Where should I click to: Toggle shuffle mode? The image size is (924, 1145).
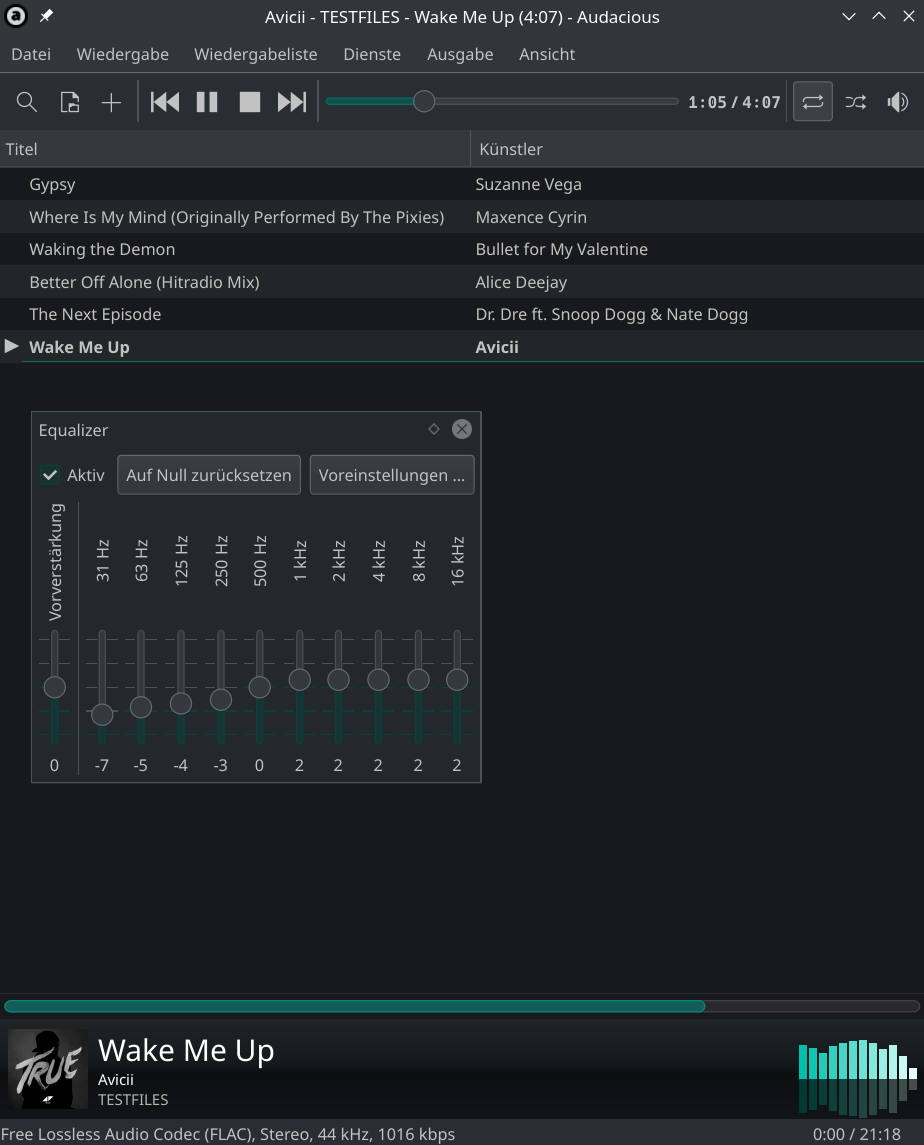[855, 102]
